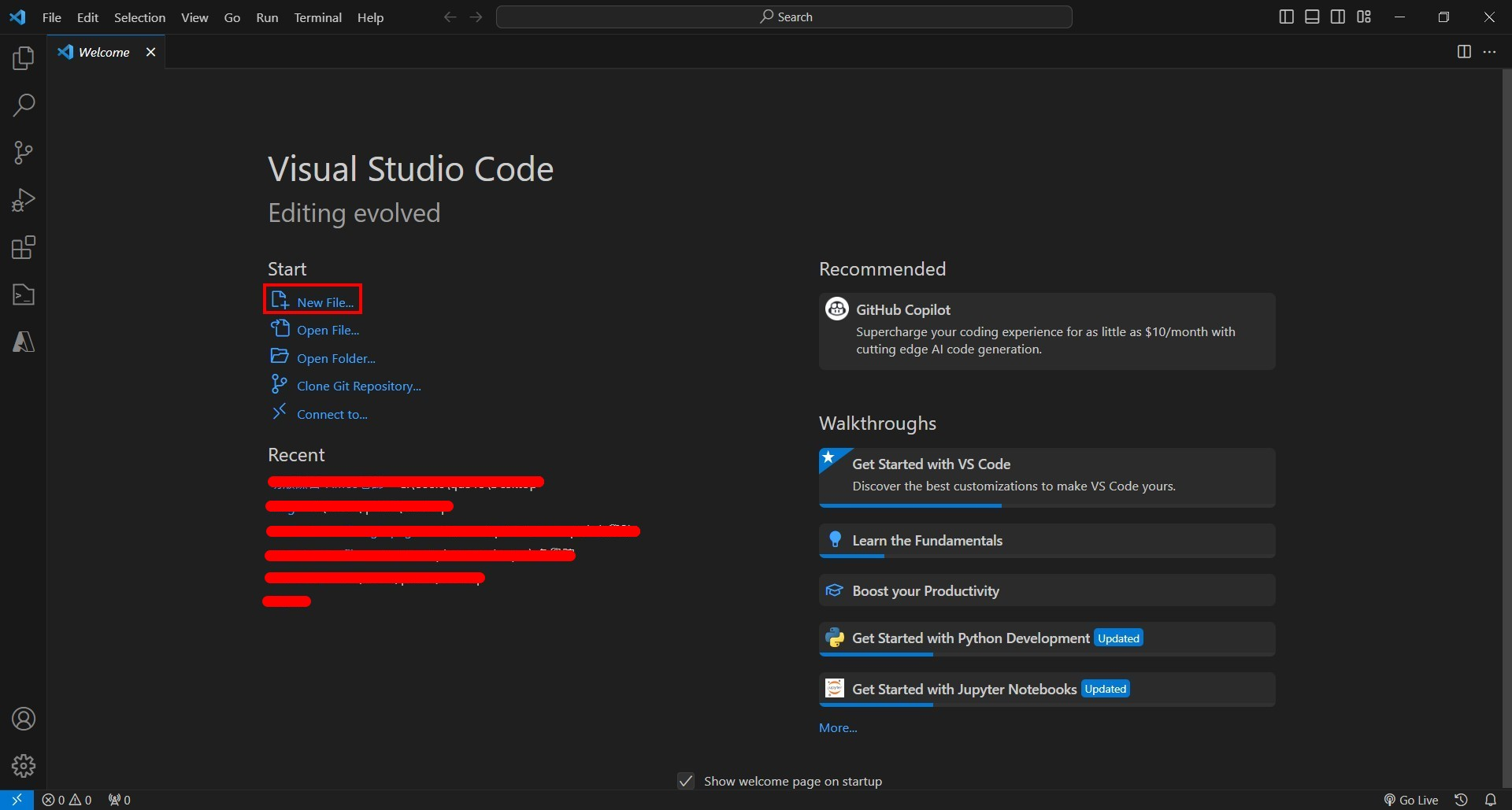Open the Search view
Viewport: 1512px width, 810px height.
click(x=23, y=105)
